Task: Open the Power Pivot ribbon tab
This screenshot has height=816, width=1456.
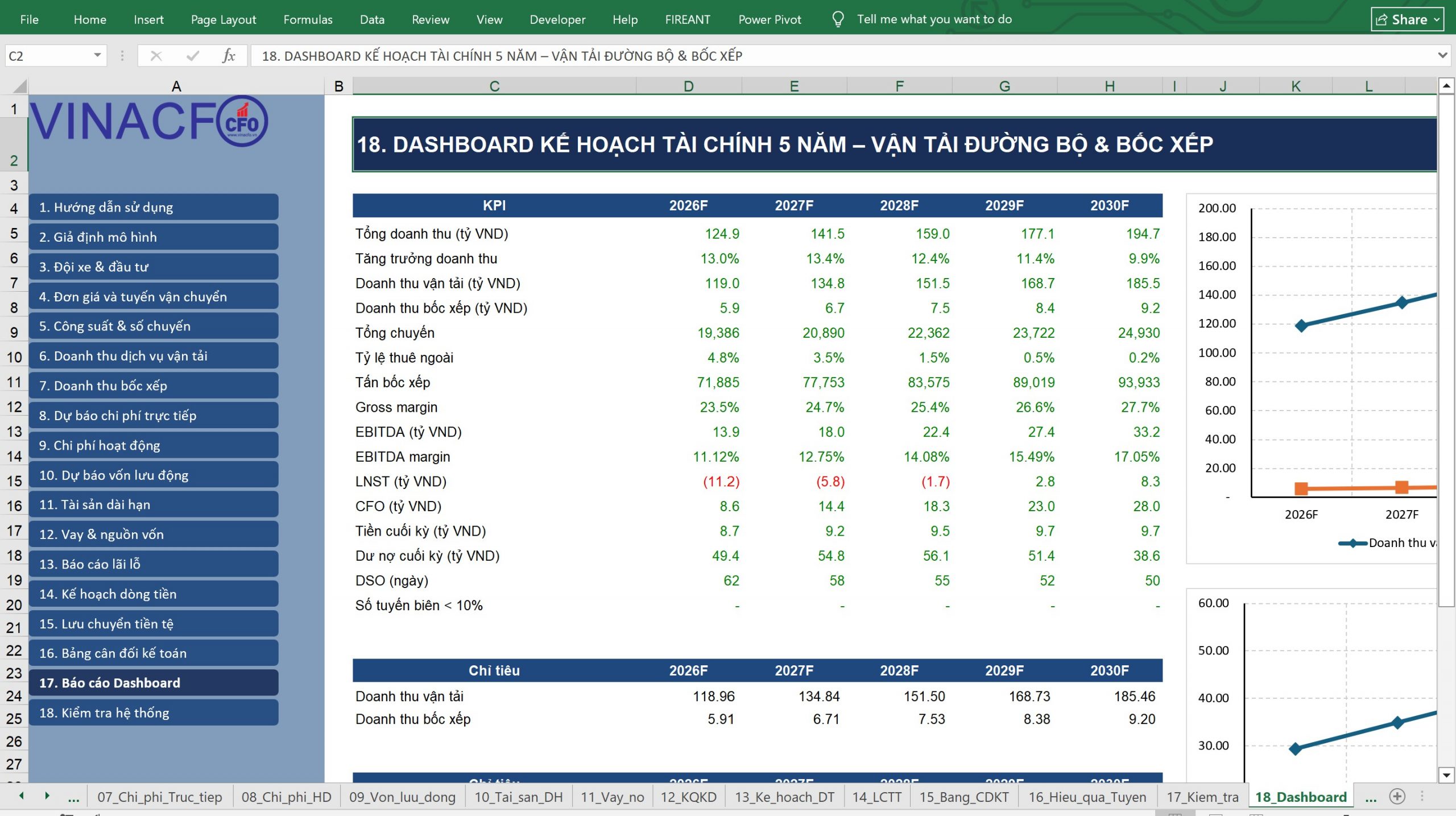Action: coord(770,19)
